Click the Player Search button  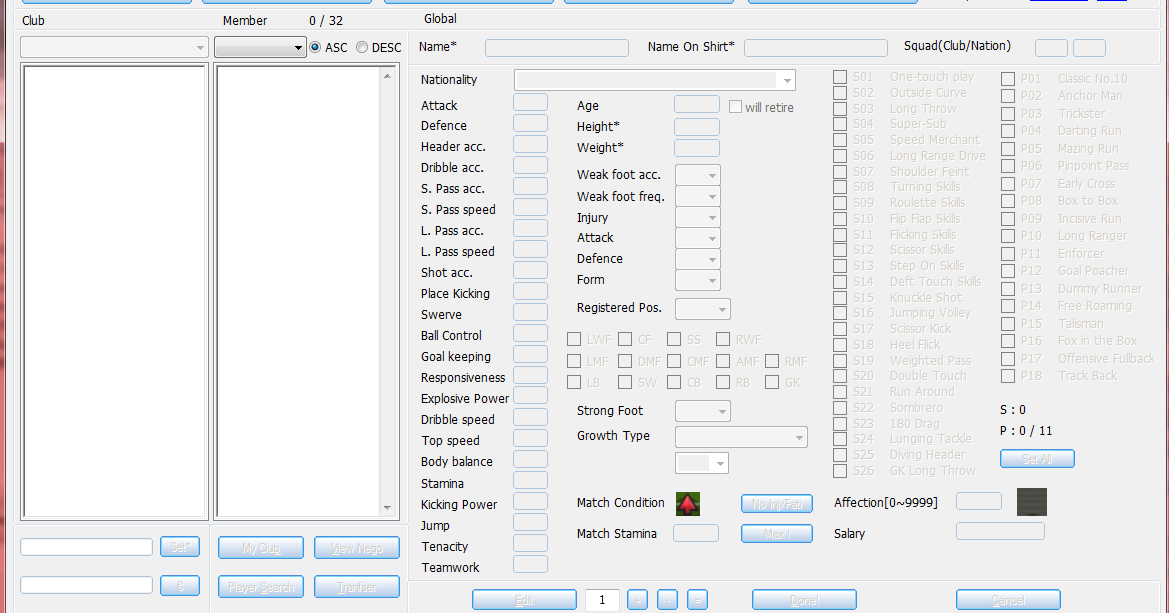point(260,587)
